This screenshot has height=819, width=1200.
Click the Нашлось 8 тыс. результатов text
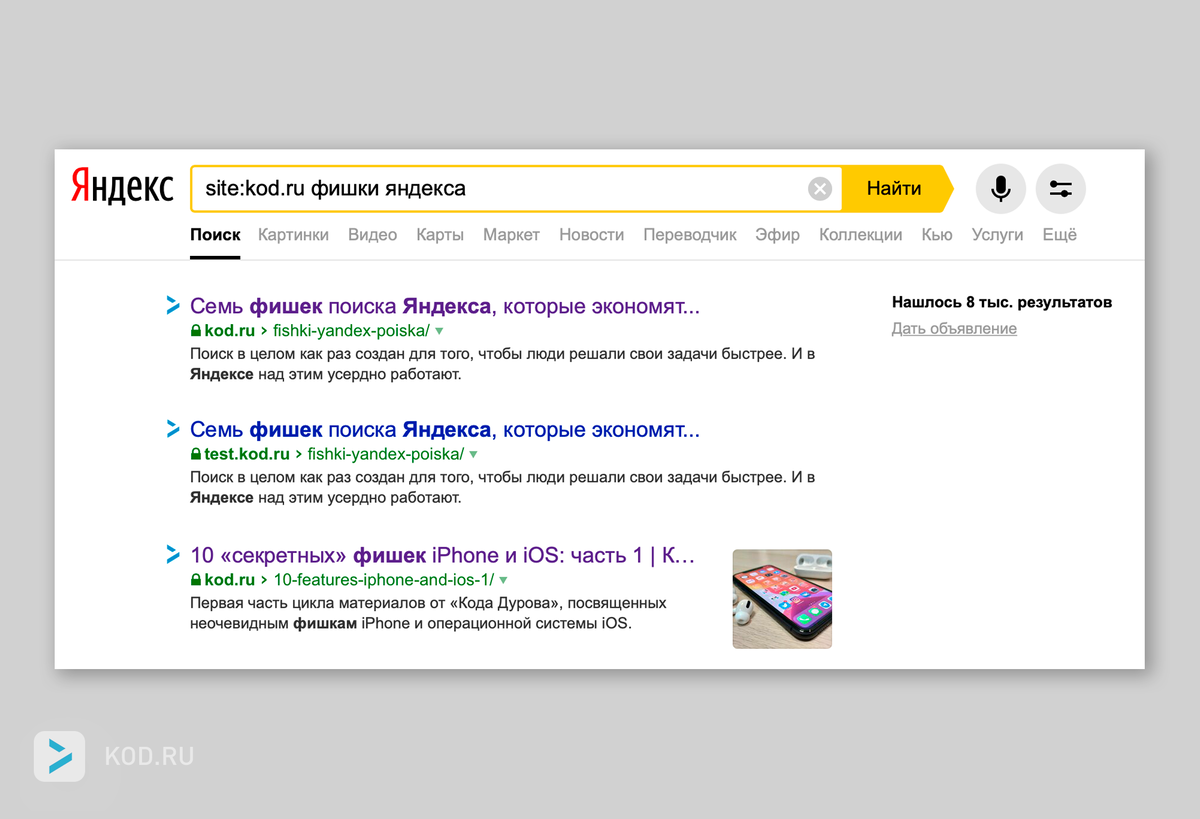tap(1002, 302)
